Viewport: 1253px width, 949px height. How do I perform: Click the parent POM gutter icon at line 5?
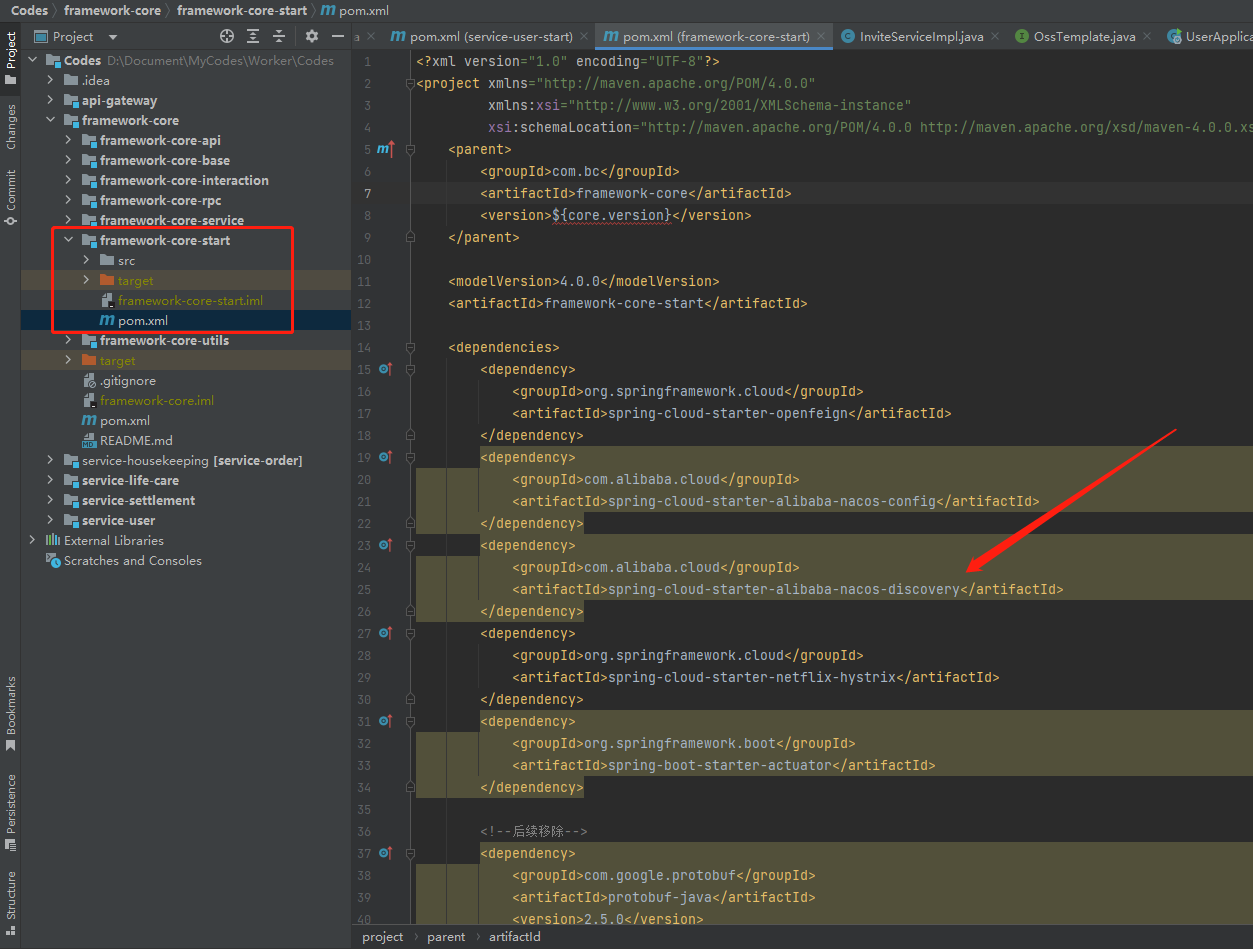click(x=385, y=149)
